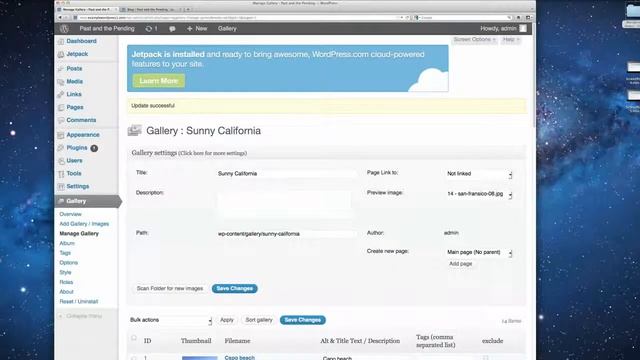
Task: Click Scan Folder for new images button
Action: coord(170,289)
